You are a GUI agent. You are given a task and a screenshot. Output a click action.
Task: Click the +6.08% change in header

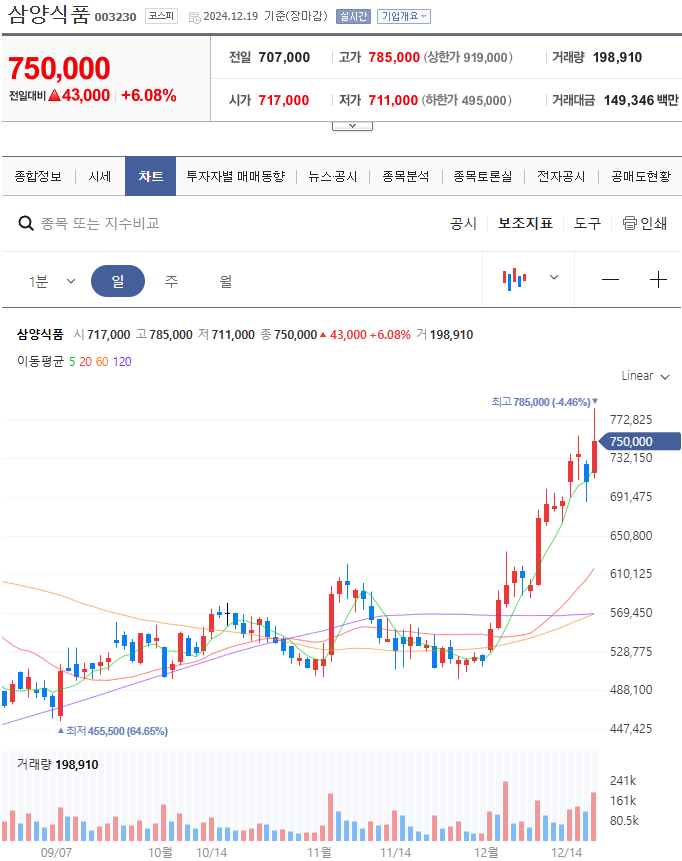tap(148, 96)
